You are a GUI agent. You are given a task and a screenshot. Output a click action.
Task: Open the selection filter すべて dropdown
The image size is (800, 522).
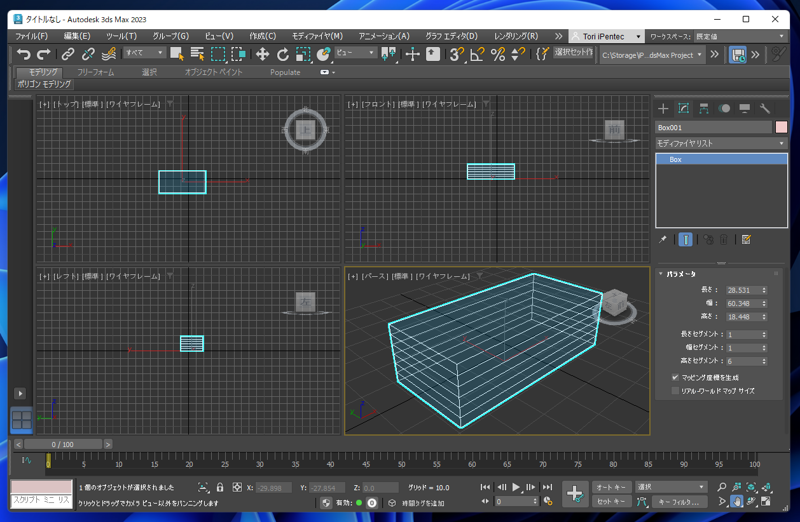(144, 53)
